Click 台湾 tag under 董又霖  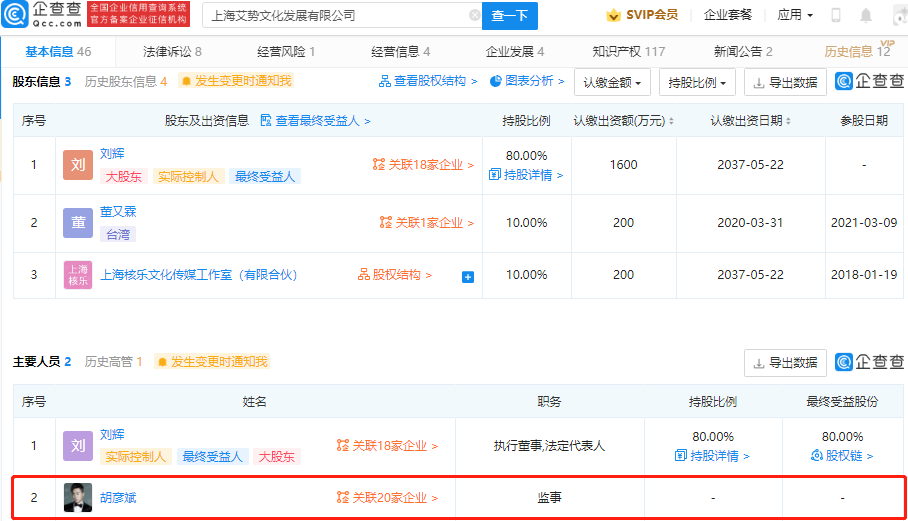pos(118,234)
